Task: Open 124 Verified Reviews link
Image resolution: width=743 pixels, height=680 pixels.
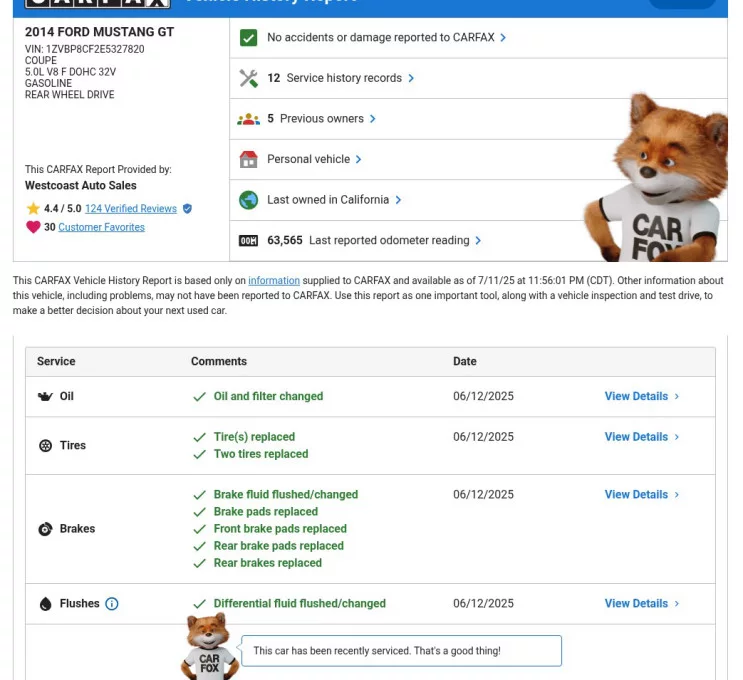Action: click(x=131, y=209)
